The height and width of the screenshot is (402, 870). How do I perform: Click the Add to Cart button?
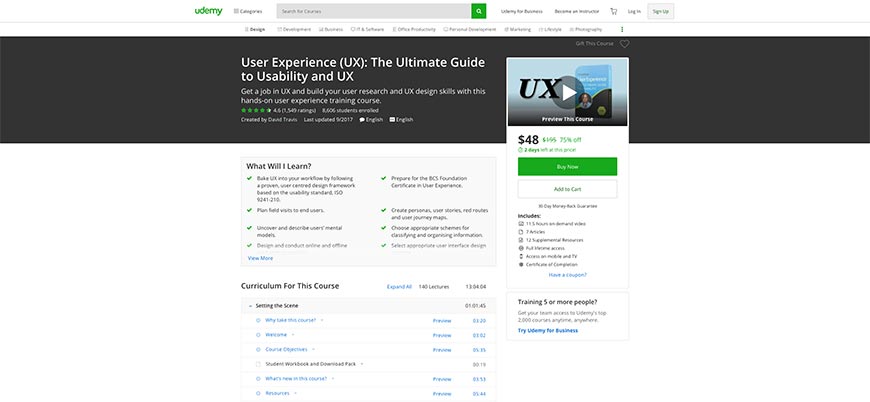567,189
